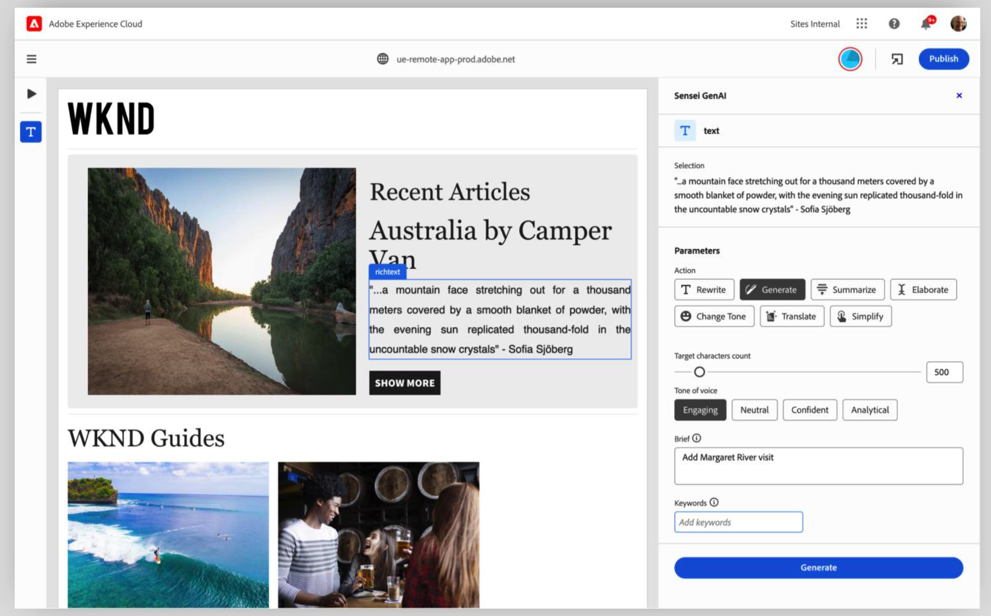The width and height of the screenshot is (991, 616).
Task: Select the Neutral tone of voice
Action: tap(754, 410)
